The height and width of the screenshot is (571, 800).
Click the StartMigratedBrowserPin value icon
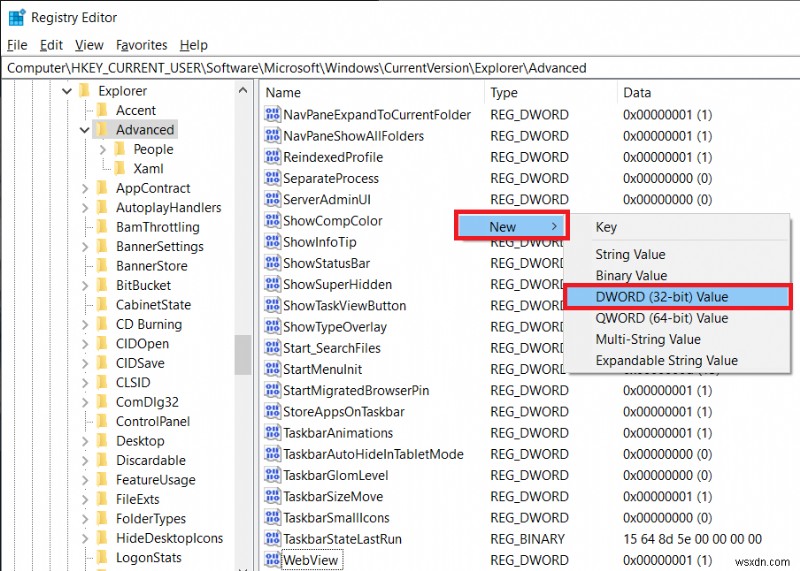(x=272, y=390)
